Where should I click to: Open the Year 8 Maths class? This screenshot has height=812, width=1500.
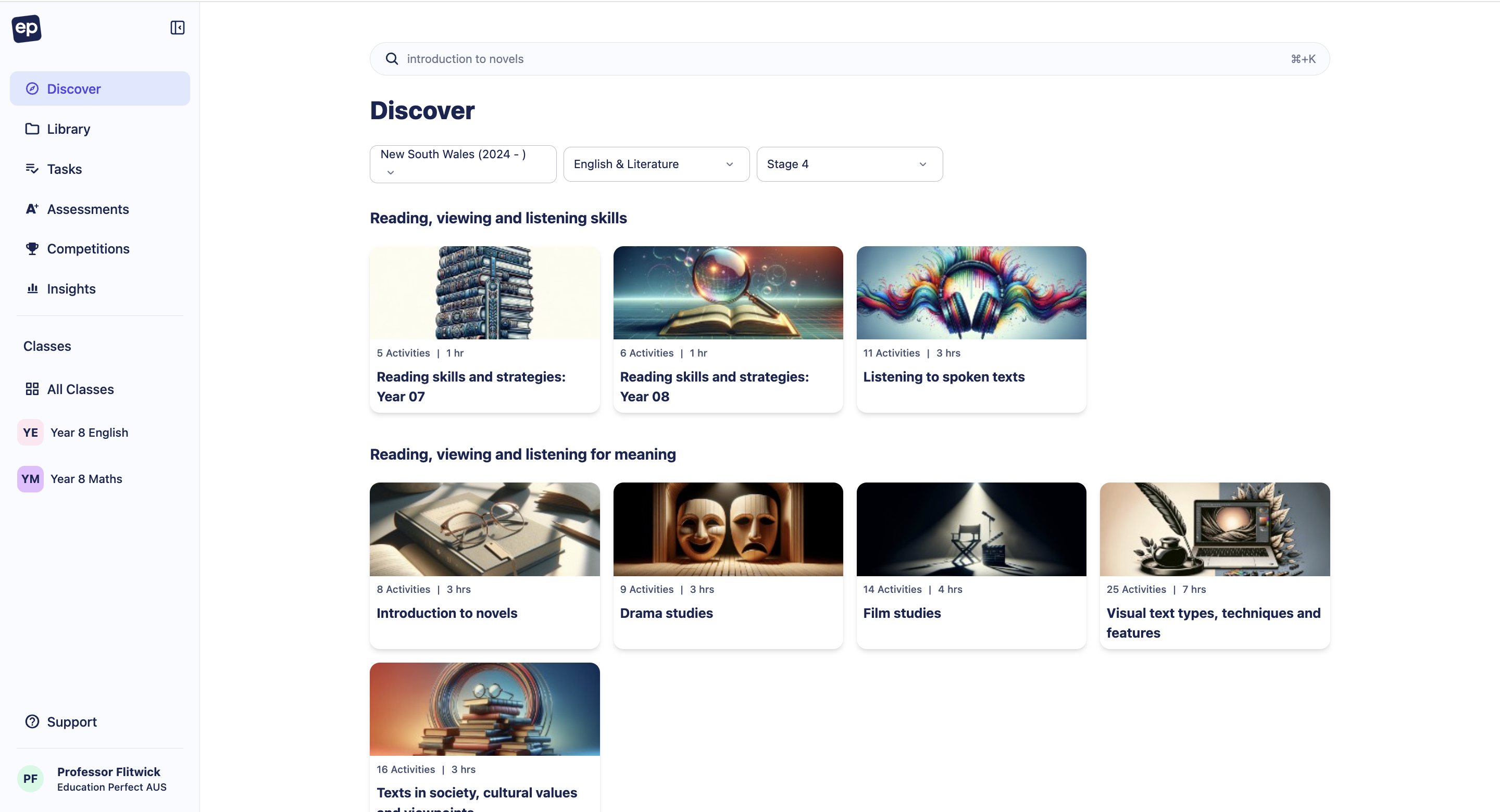coord(86,478)
